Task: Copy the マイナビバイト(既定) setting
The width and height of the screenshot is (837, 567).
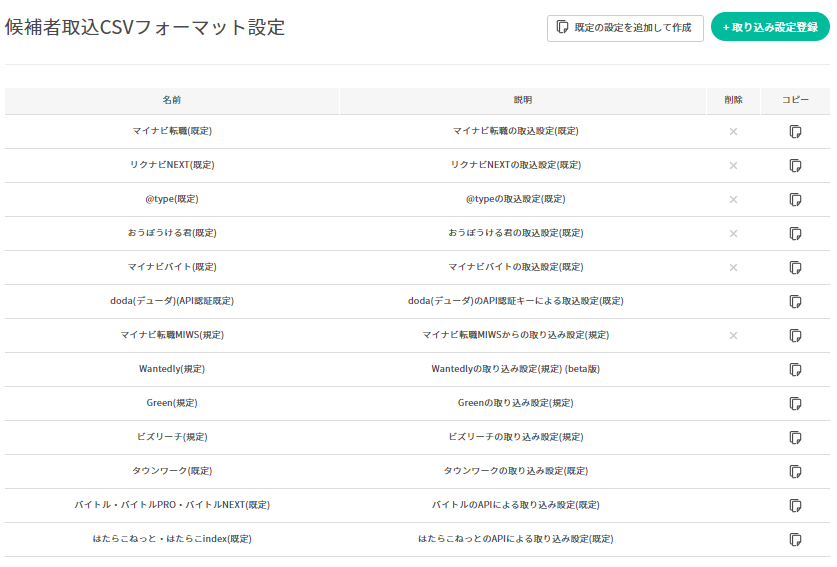Action: click(x=795, y=267)
